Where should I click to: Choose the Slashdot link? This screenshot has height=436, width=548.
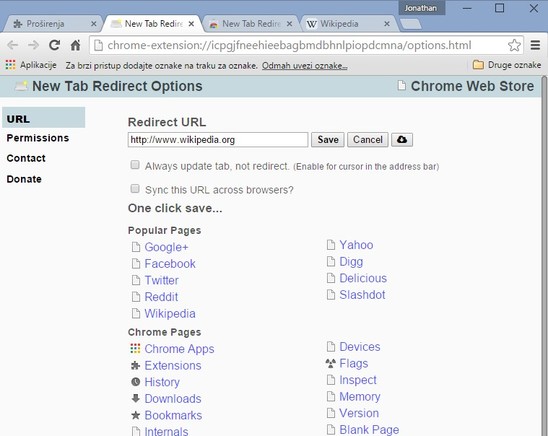click(362, 295)
